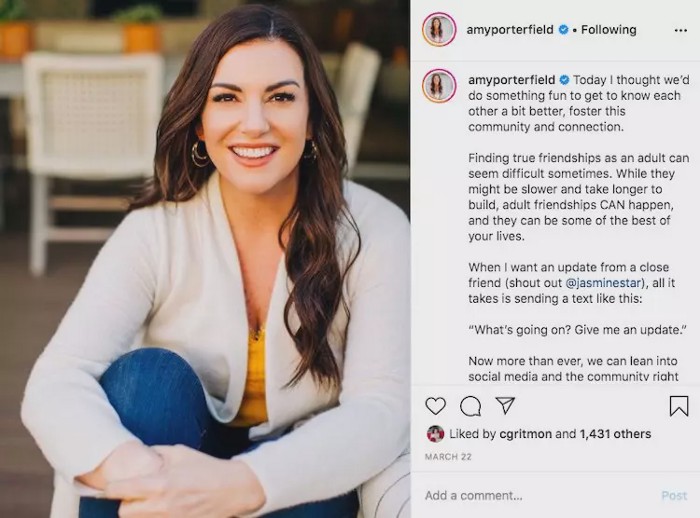The image size is (700, 518).
Task: Share post using paper plane icon
Action: (x=505, y=405)
